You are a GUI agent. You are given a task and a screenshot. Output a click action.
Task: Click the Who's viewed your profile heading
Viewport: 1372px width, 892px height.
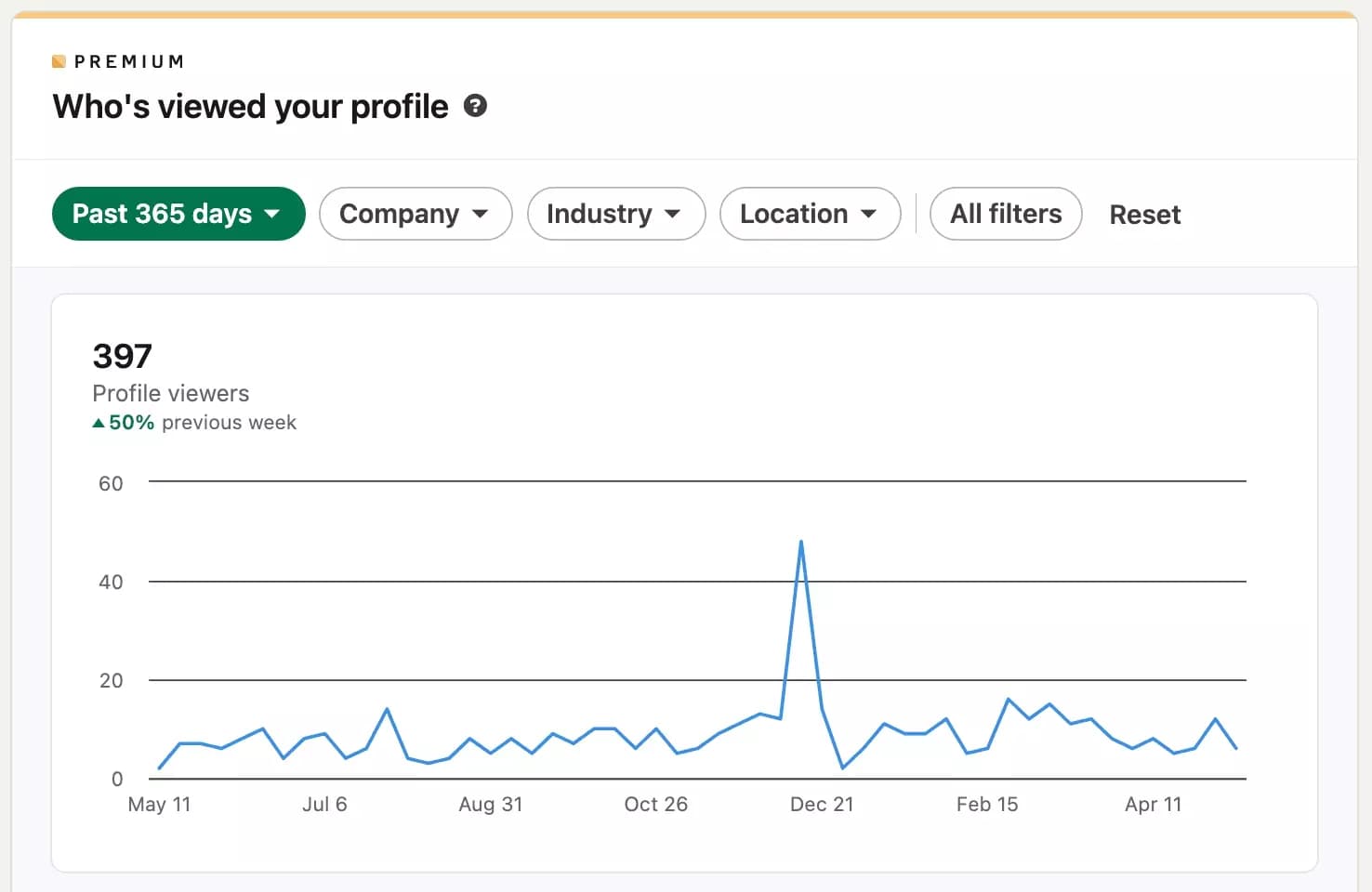click(249, 106)
